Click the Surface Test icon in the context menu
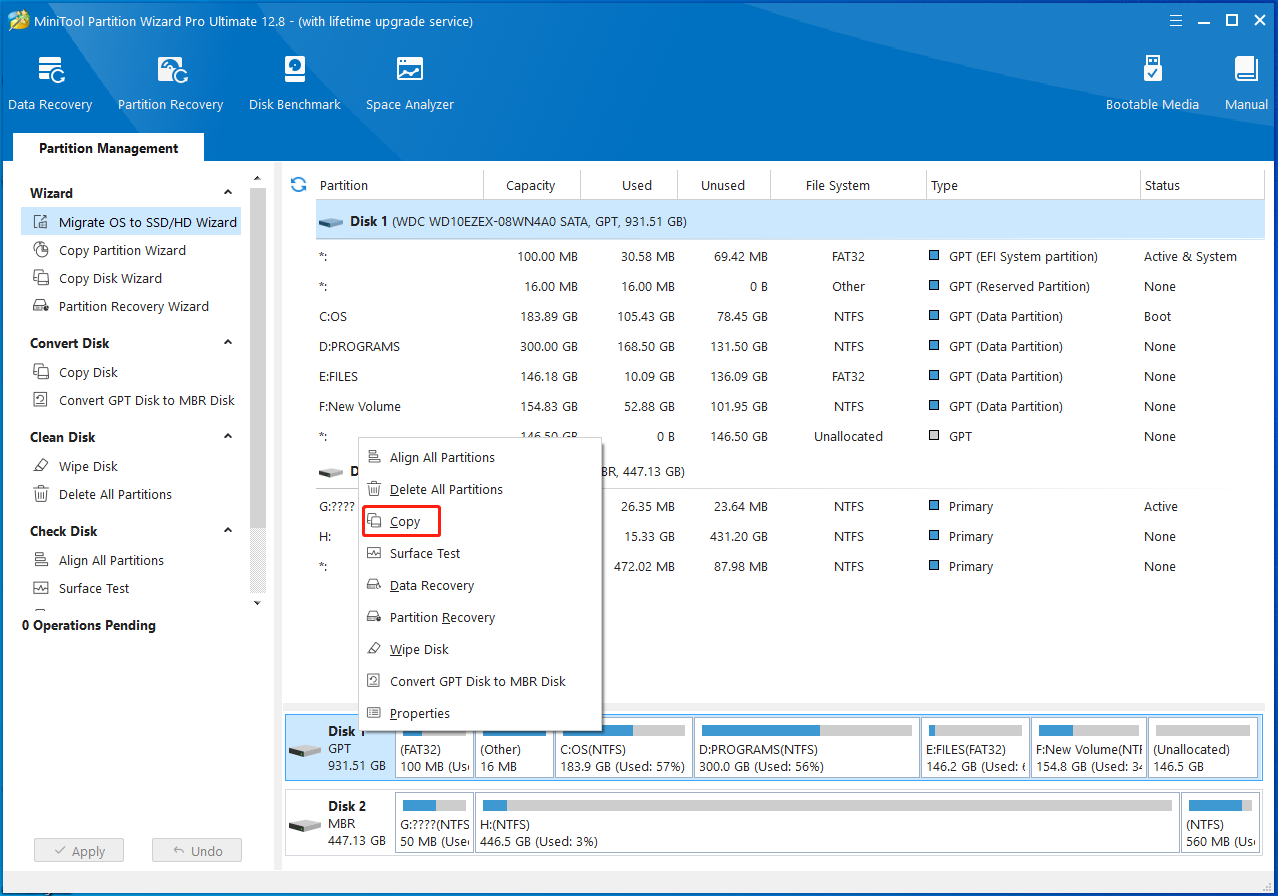This screenshot has width=1278, height=896. 374,553
